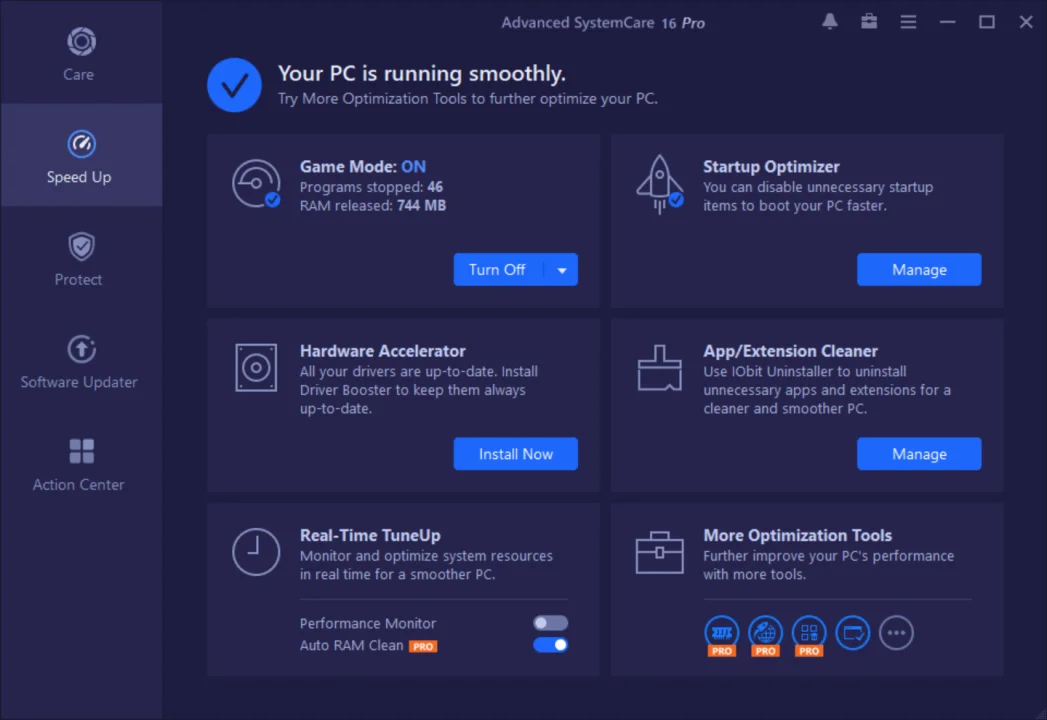Open Software Updater from sidebar
1047x720 pixels.
click(x=79, y=362)
